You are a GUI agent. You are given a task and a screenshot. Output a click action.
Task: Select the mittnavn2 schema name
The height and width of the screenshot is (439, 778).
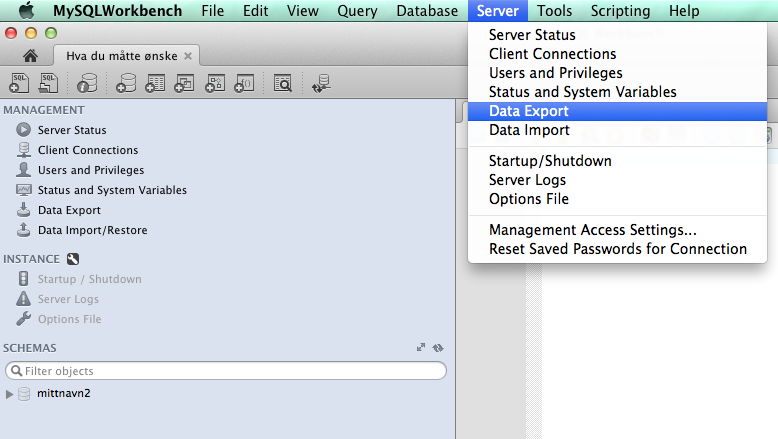coord(64,393)
